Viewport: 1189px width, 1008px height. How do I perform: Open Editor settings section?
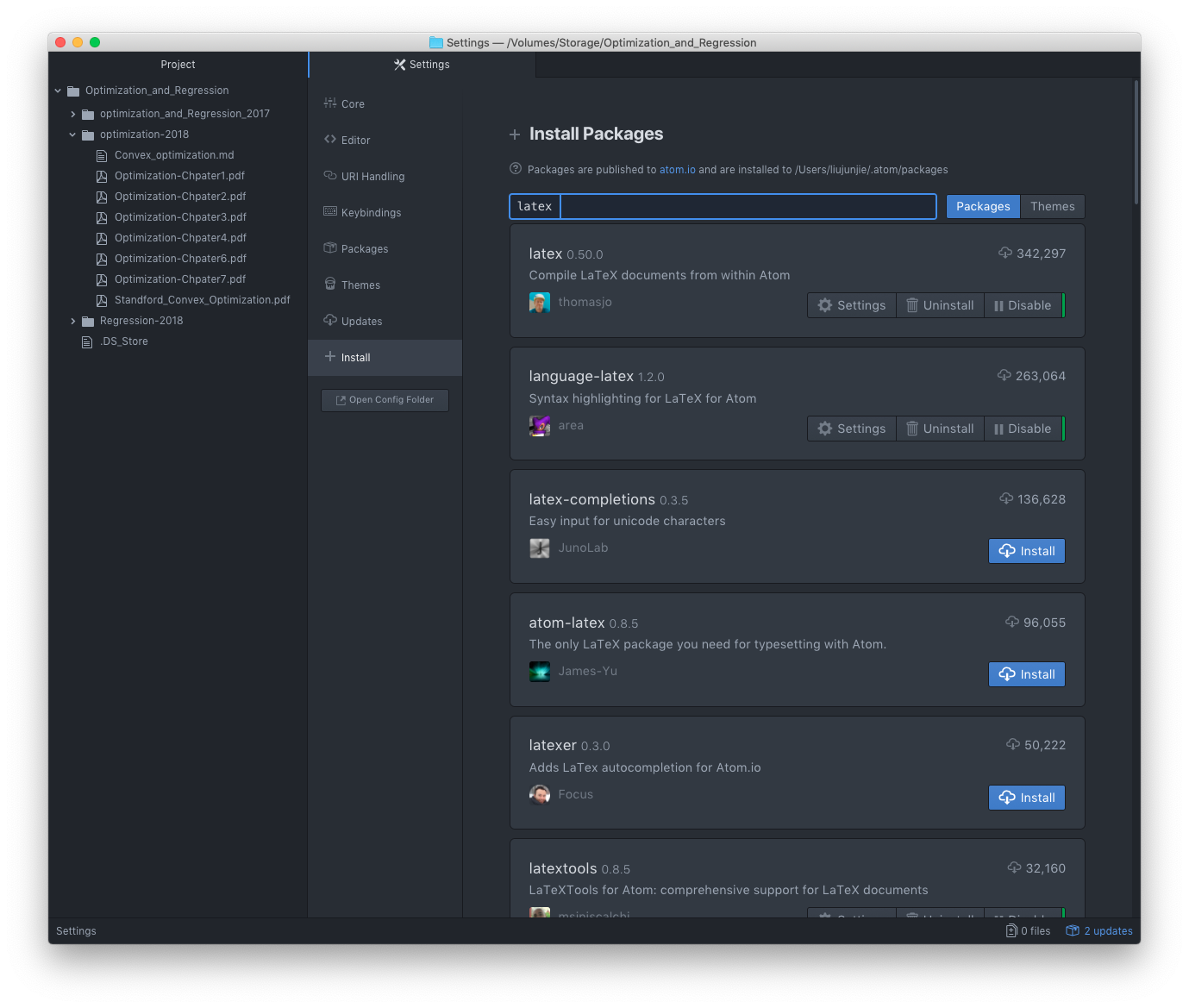tap(385, 141)
